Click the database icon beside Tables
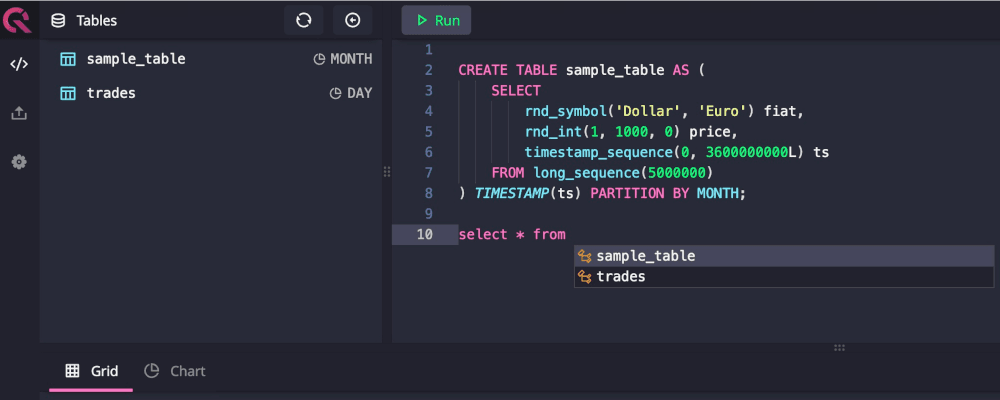This screenshot has height=400, width=1000. click(58, 20)
